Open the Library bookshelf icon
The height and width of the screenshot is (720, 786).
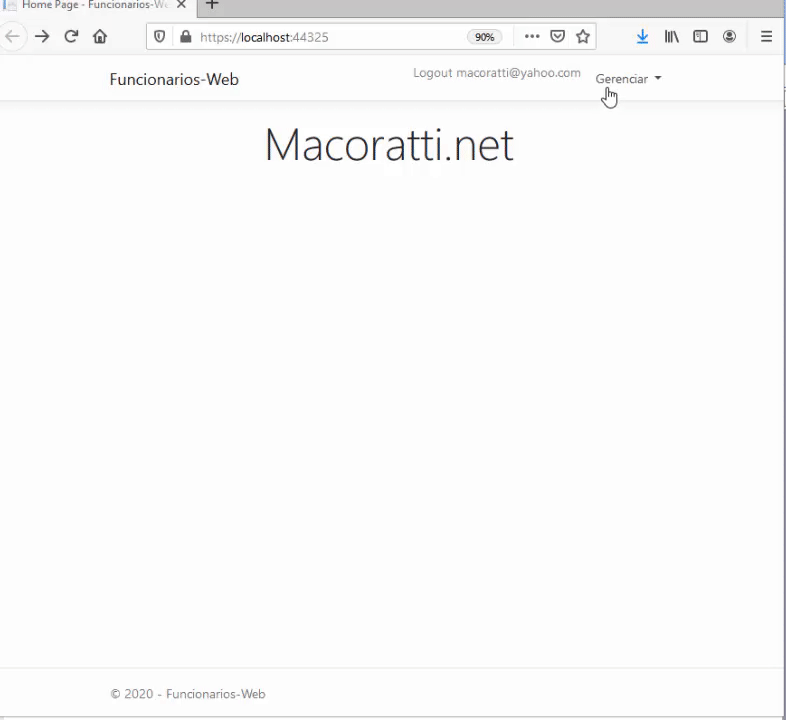click(x=672, y=37)
